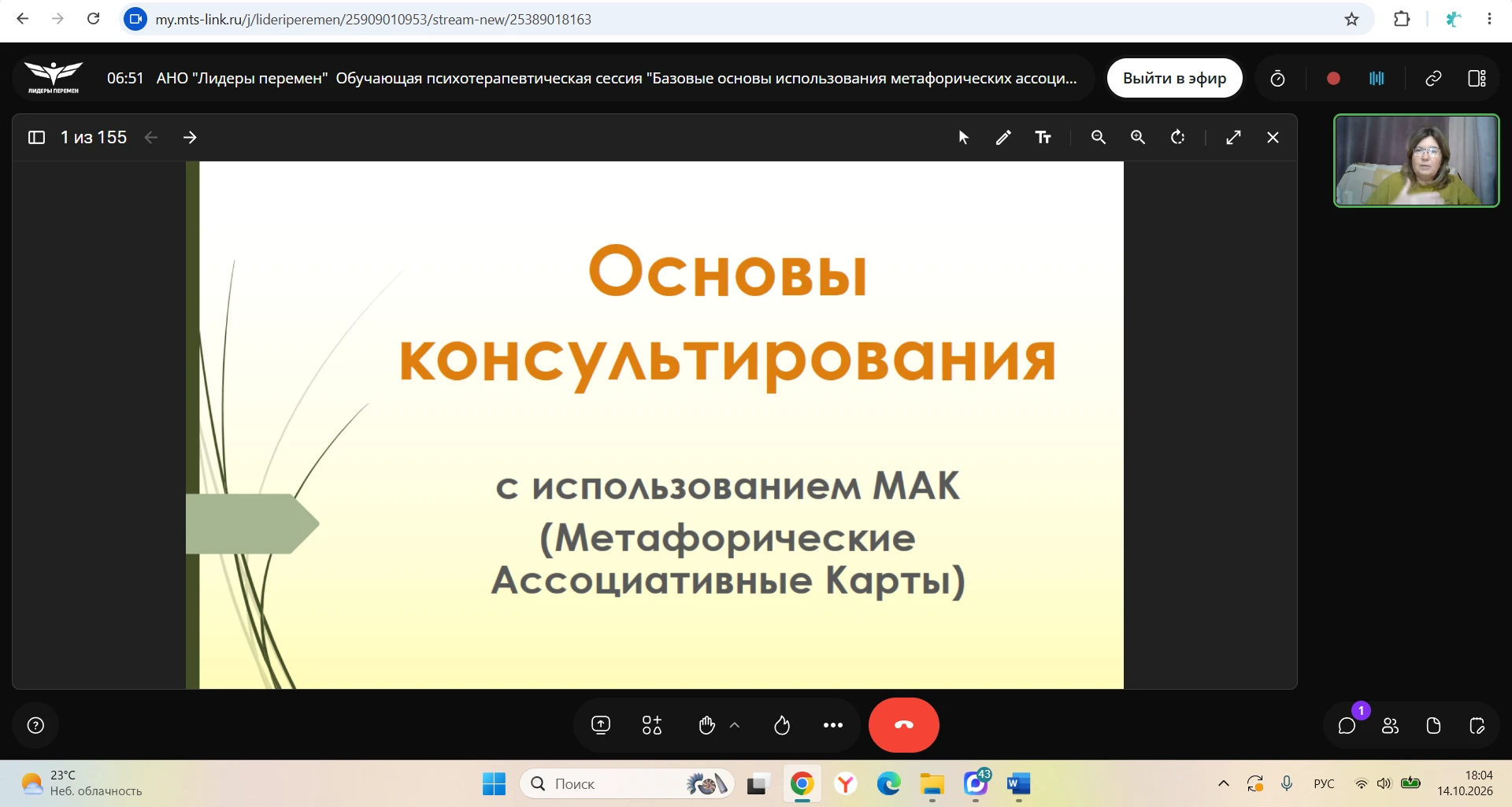Reload the page in browser
This screenshot has height=807, width=1512.
pyautogui.click(x=93, y=19)
